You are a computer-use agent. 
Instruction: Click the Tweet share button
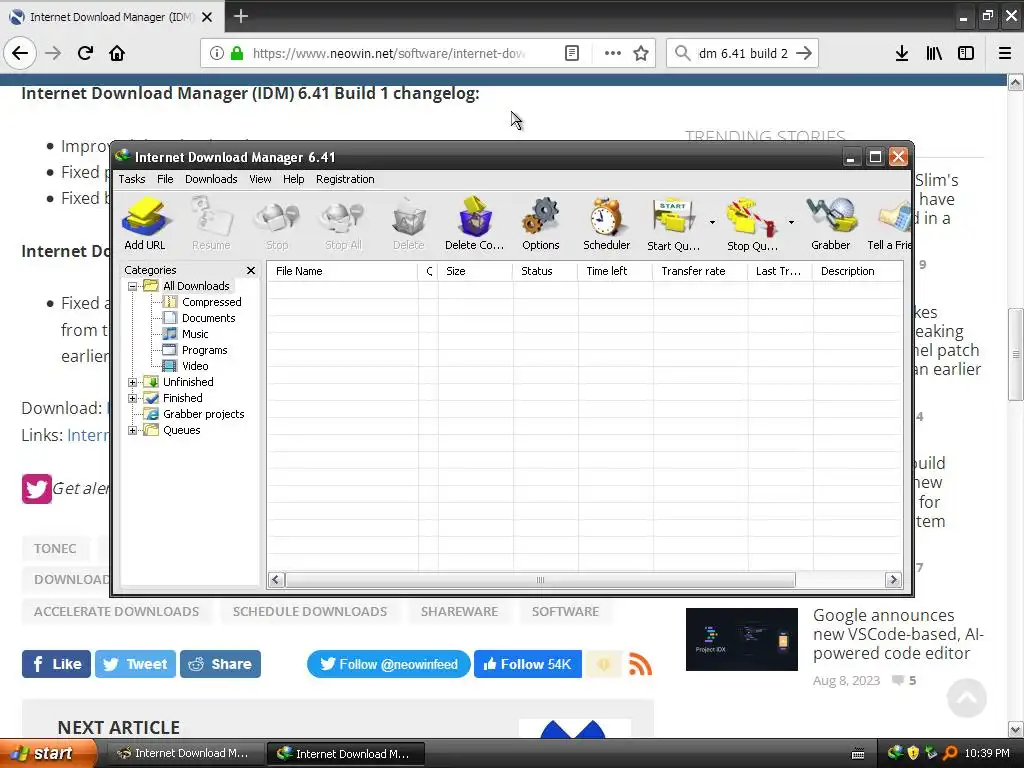[x=135, y=664]
